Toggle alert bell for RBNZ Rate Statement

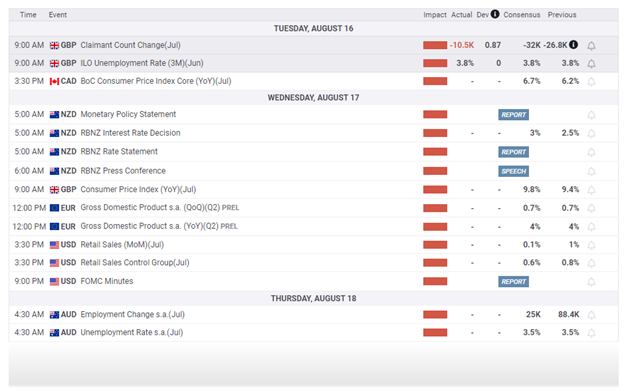tap(591, 152)
